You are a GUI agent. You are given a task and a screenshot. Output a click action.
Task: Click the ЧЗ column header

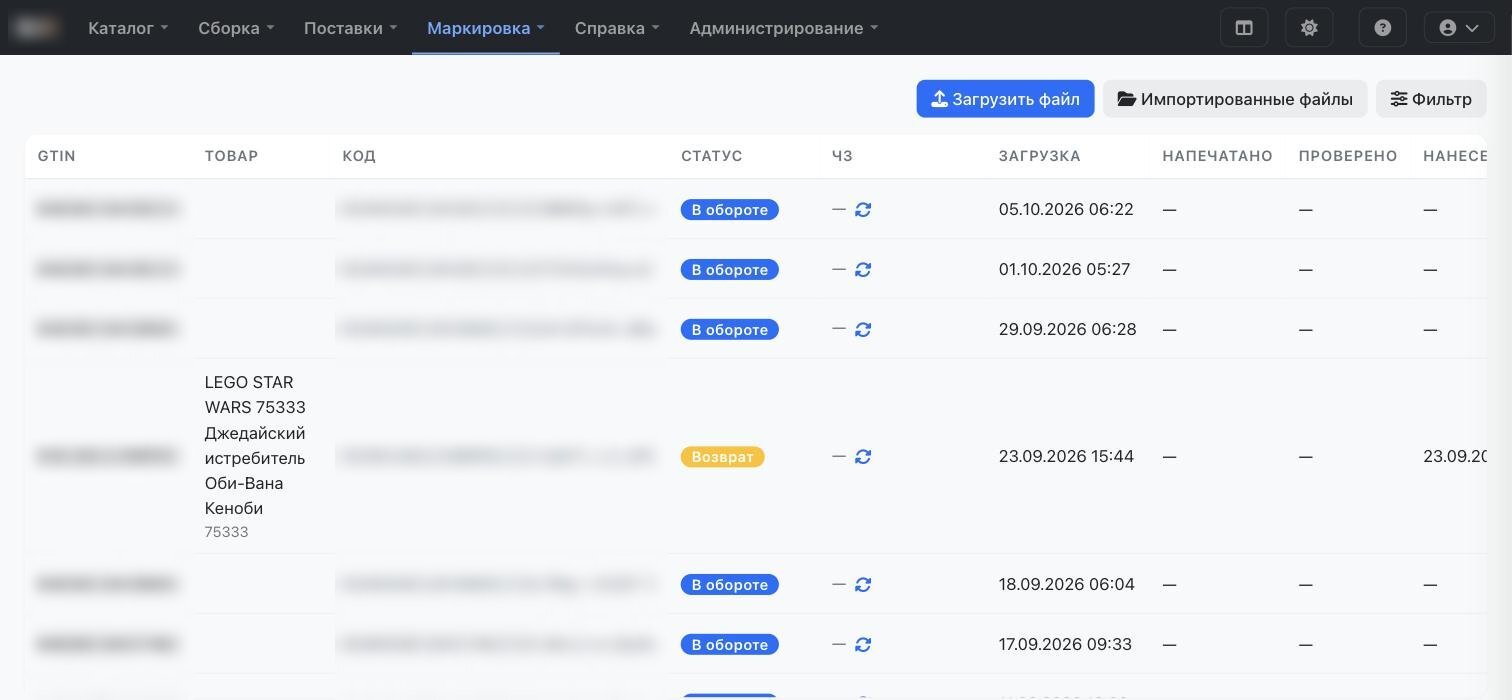tap(842, 156)
